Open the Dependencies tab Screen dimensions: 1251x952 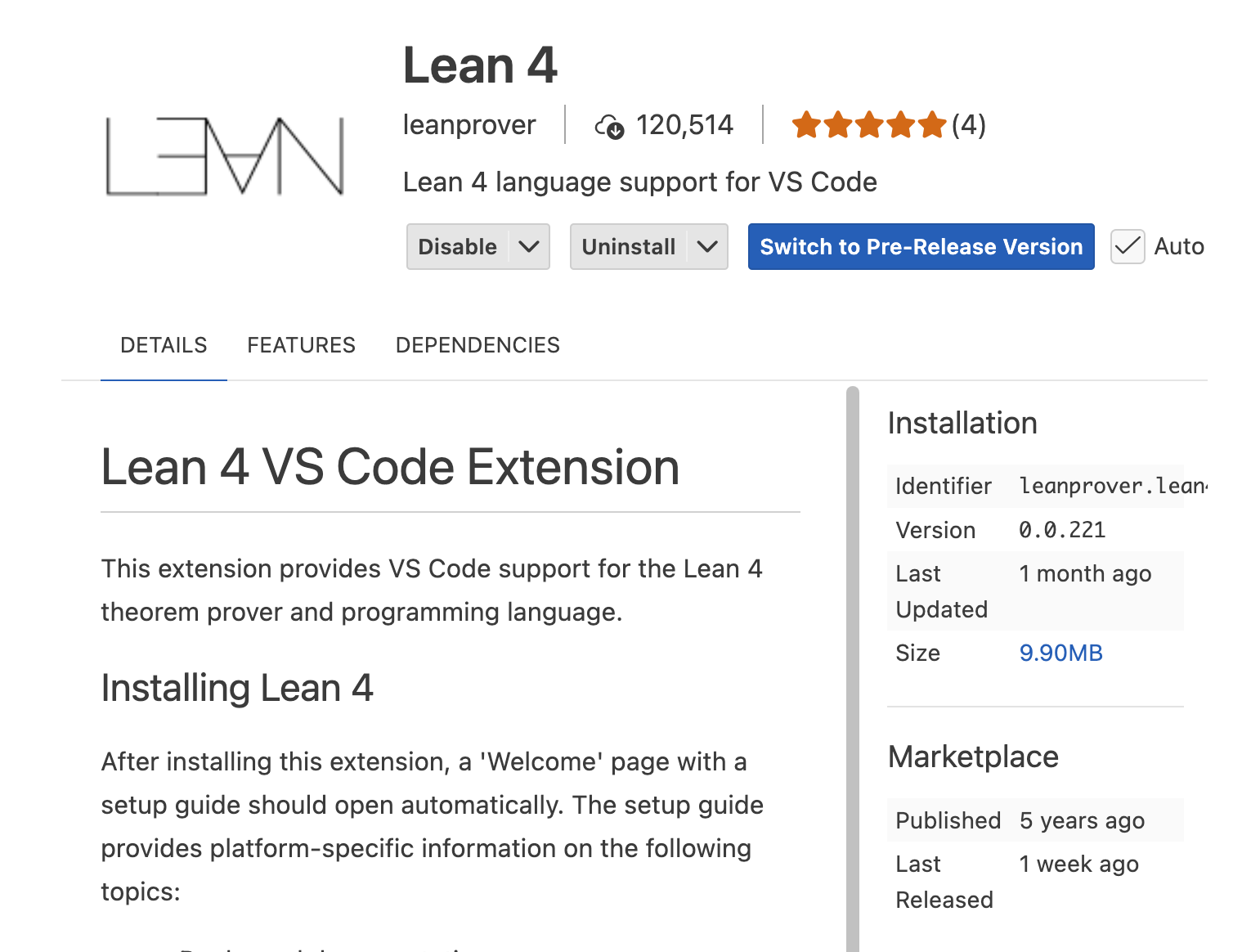click(x=478, y=345)
